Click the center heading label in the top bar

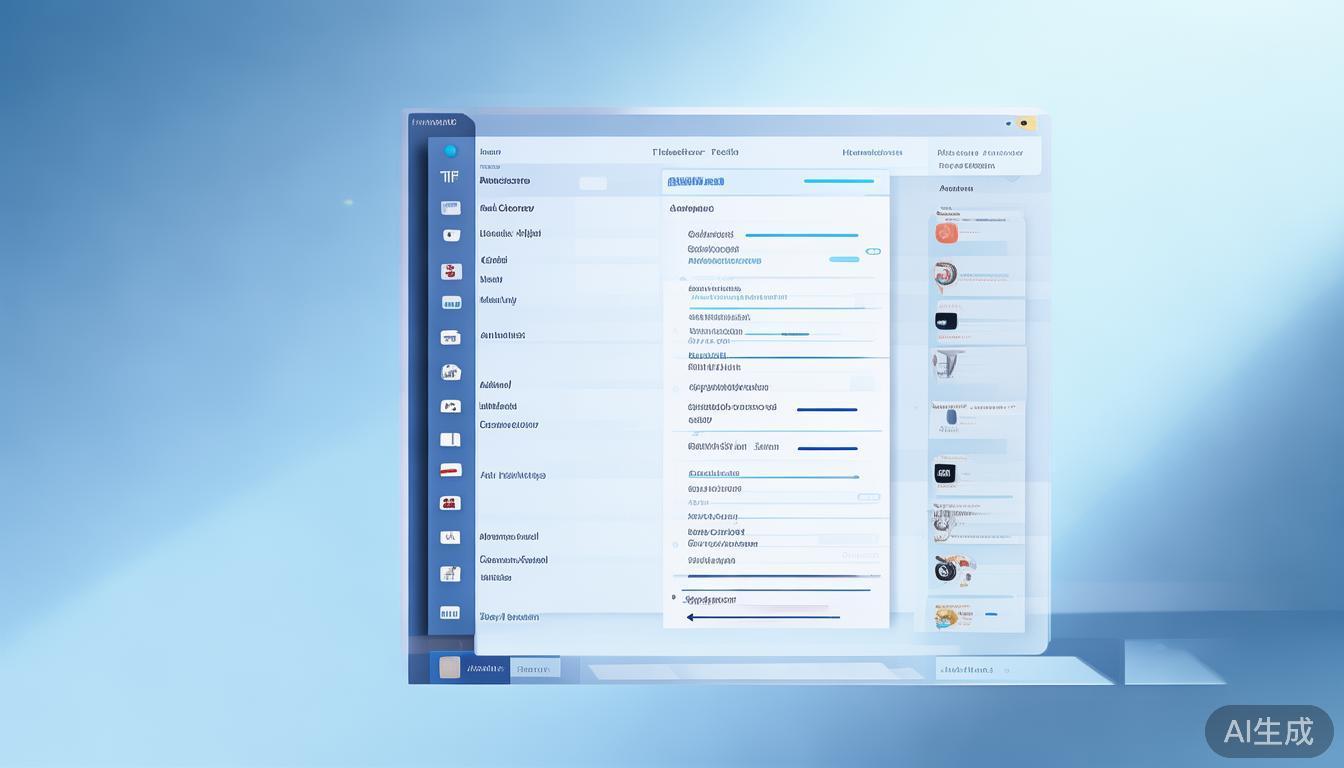point(695,153)
